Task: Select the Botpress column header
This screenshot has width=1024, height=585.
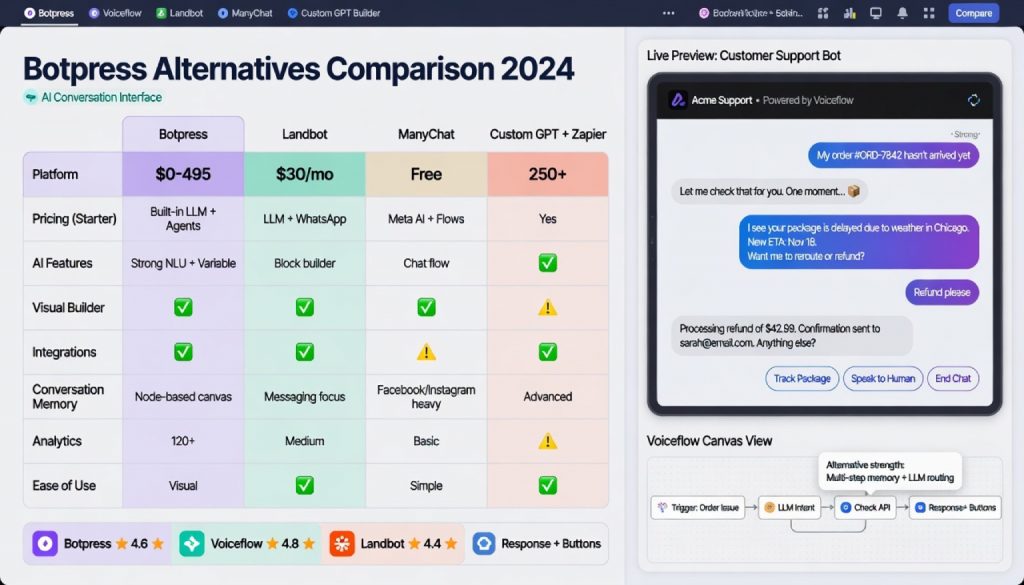Action: (183, 134)
